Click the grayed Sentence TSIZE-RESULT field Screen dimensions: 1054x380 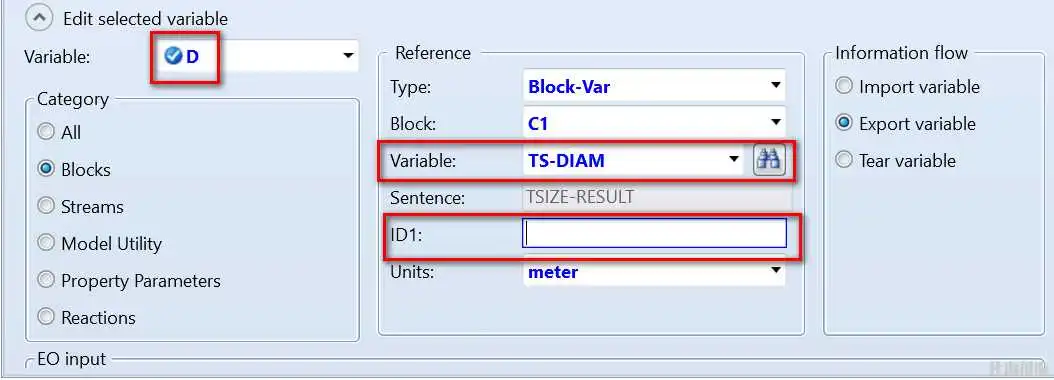(x=656, y=198)
